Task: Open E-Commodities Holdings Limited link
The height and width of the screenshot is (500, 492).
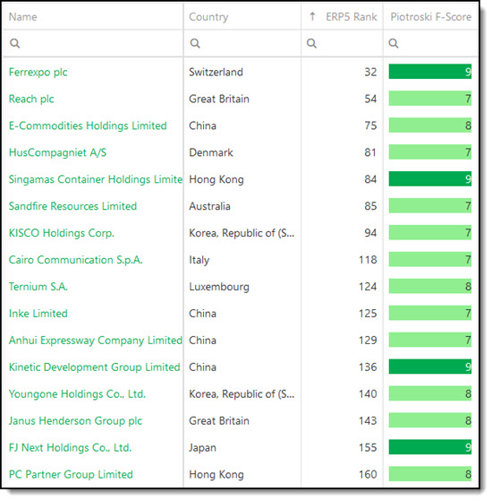Action: pos(88,126)
